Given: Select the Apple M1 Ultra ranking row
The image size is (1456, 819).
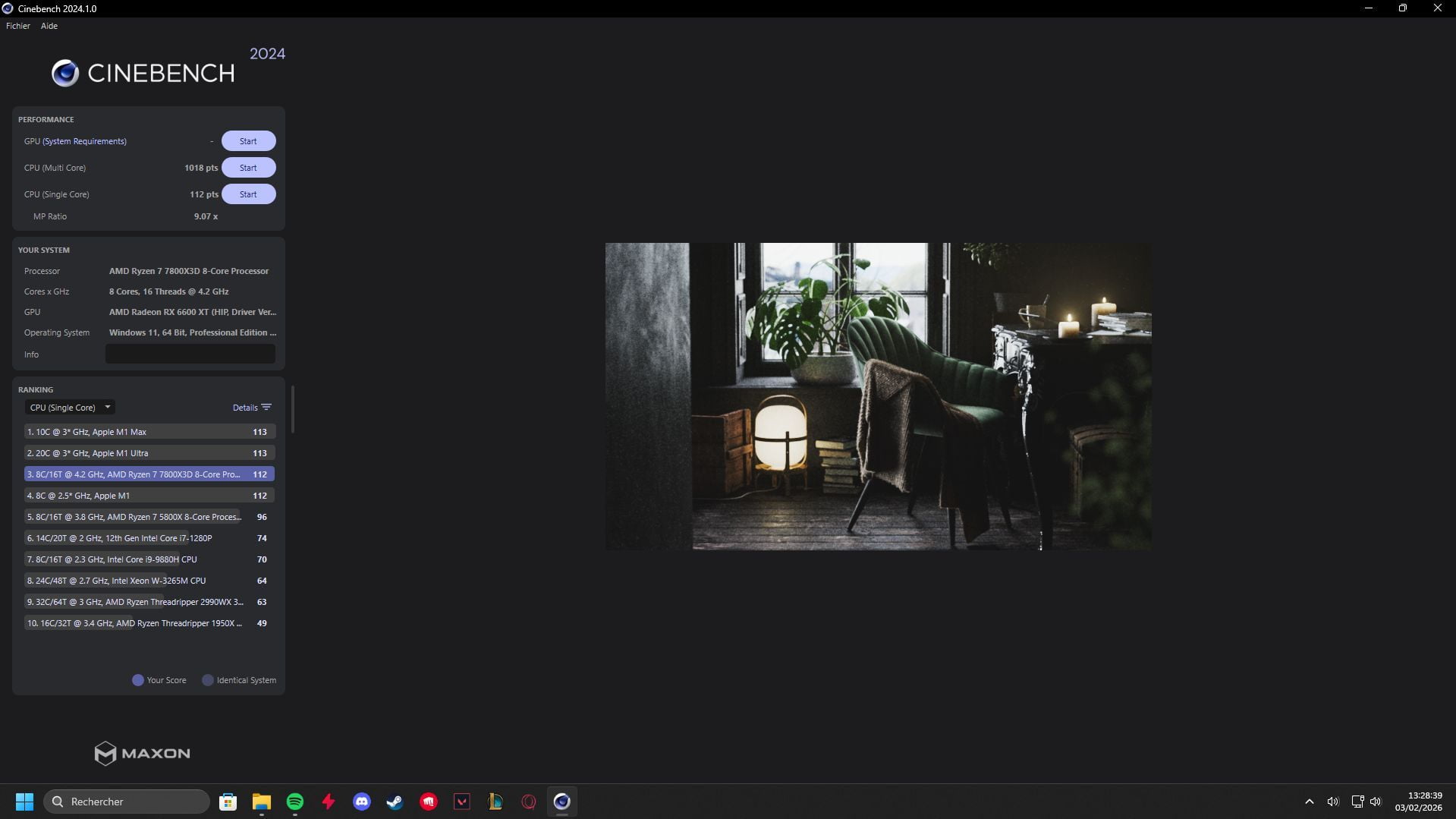Looking at the screenshot, I should tap(149, 453).
